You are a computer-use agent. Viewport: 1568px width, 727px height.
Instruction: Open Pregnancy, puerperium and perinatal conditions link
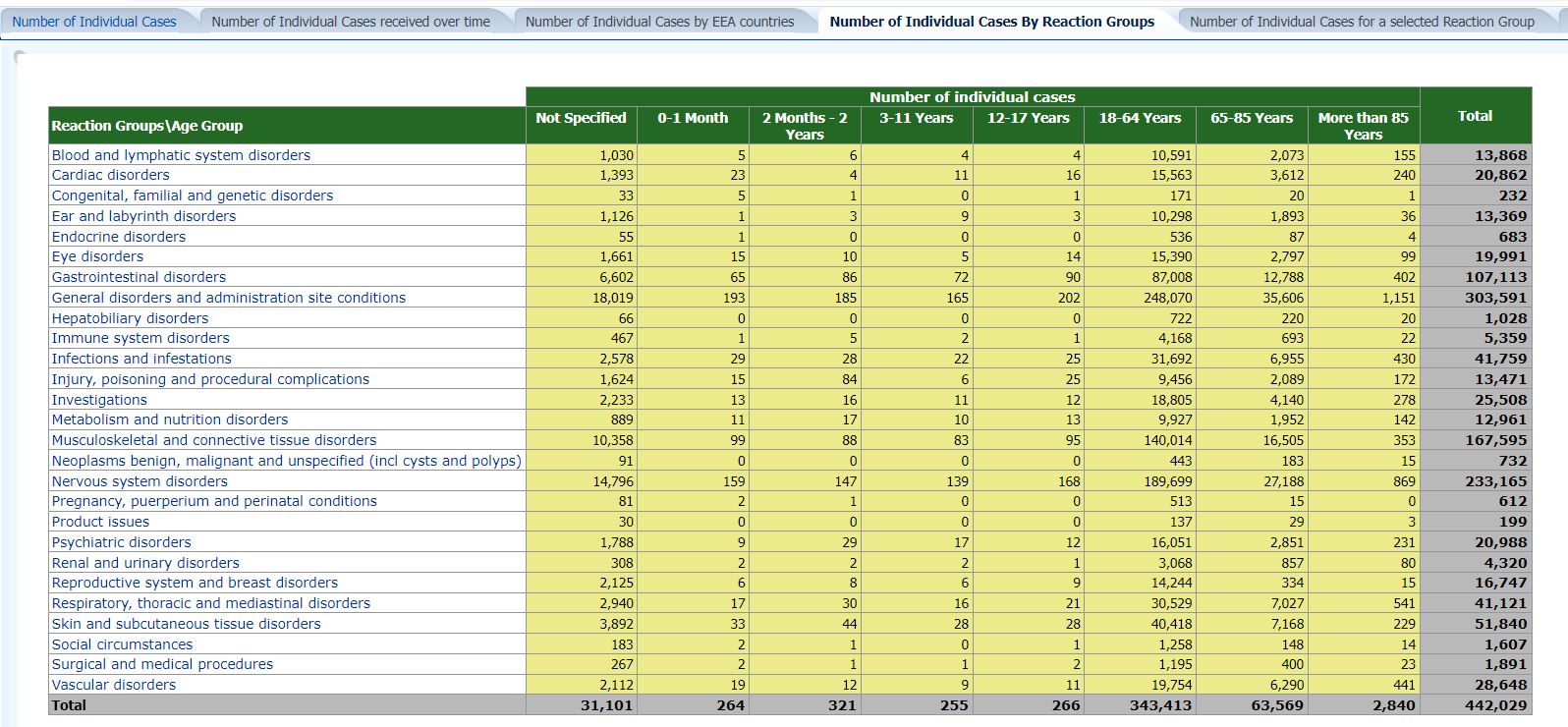pos(214,501)
